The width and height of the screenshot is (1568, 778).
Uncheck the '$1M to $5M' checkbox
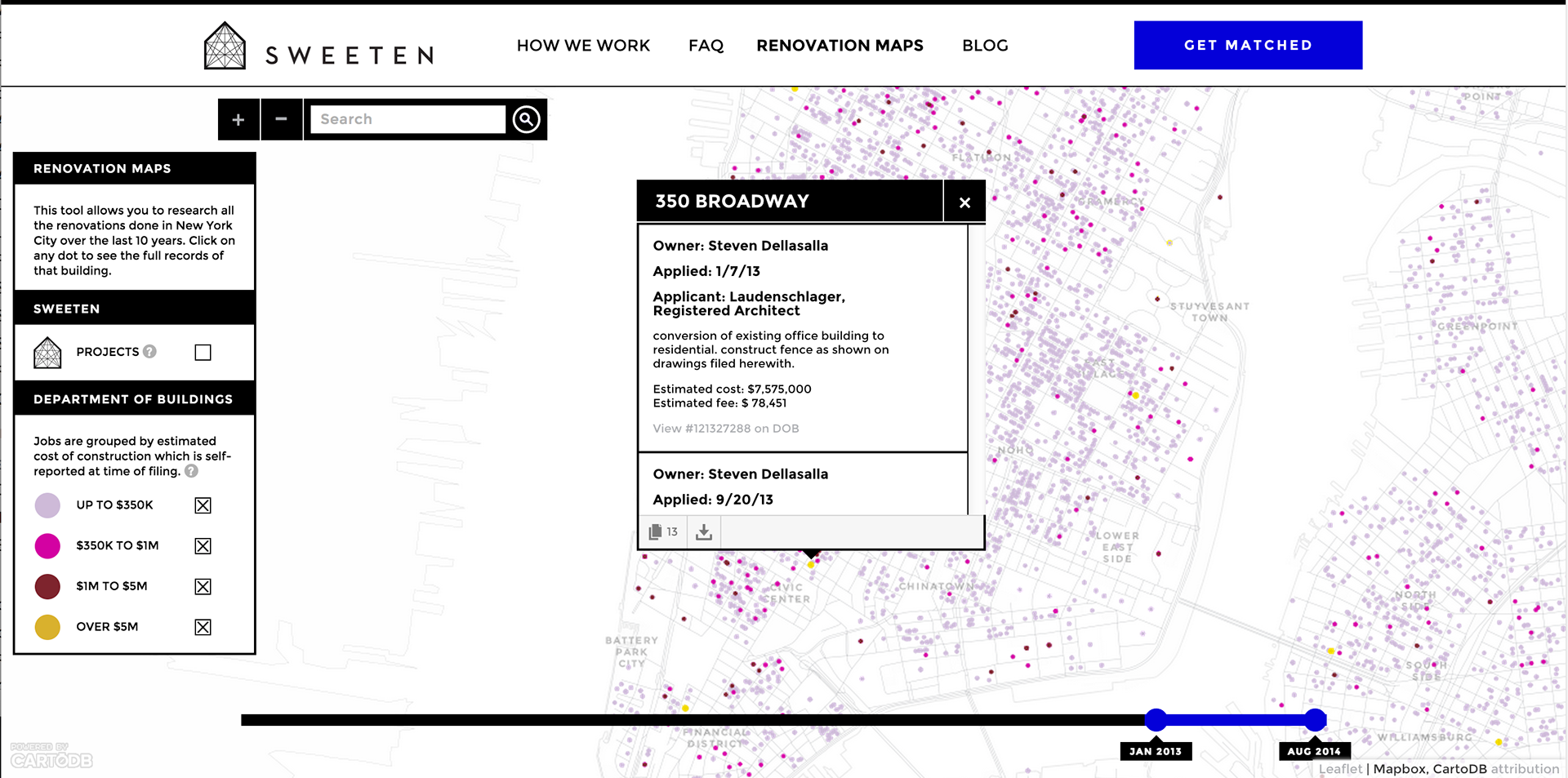click(203, 586)
